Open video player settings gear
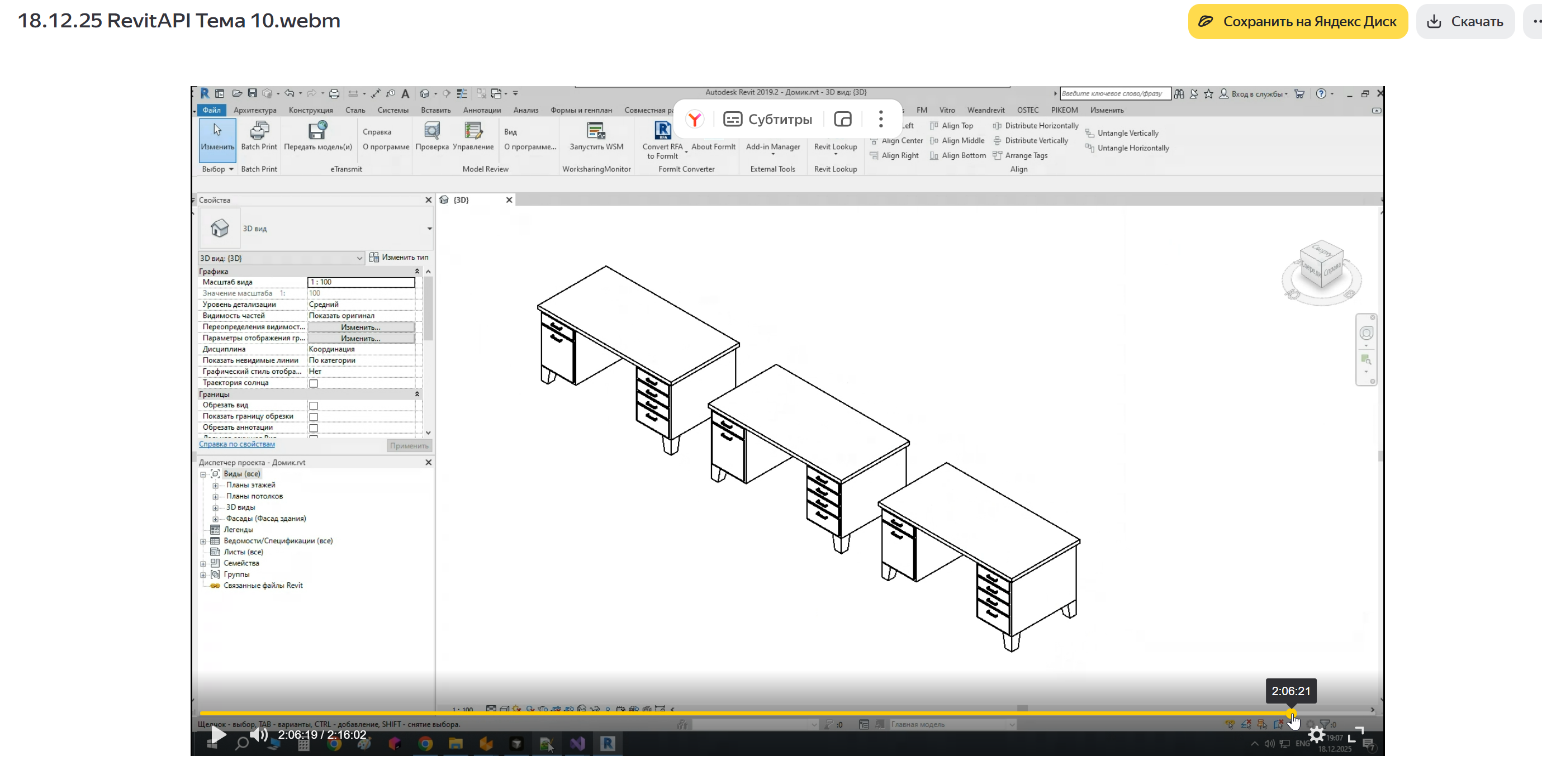Viewport: 1542px width, 784px height. tap(1316, 734)
